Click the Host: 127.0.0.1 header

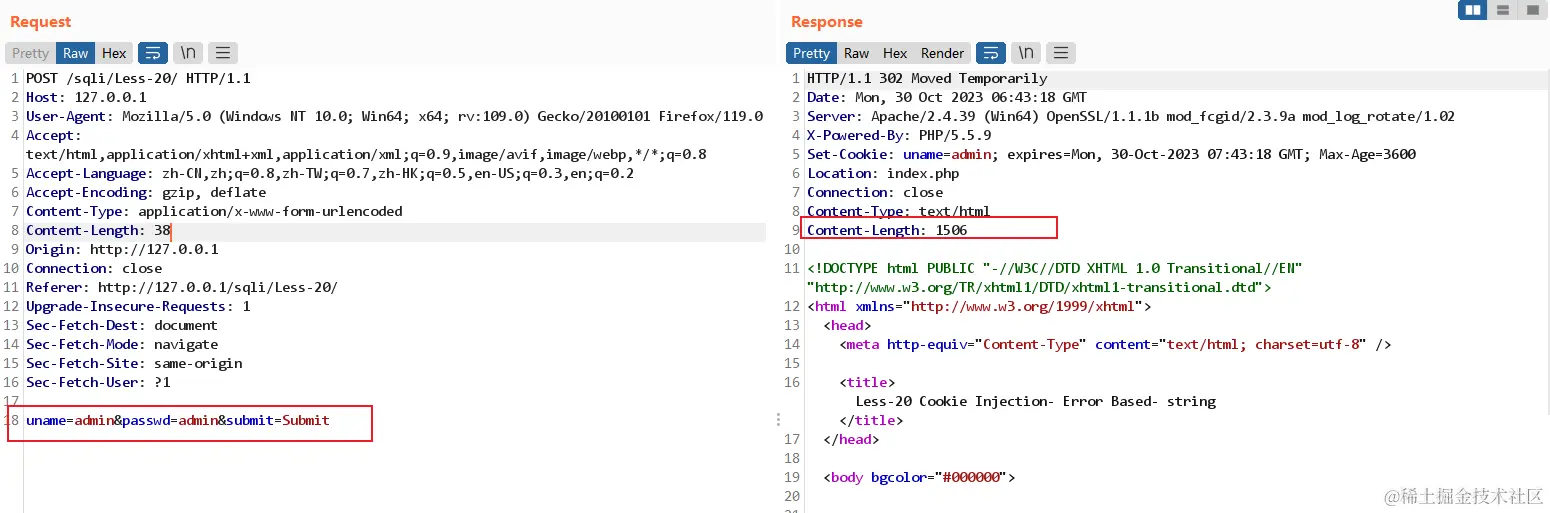click(x=86, y=97)
